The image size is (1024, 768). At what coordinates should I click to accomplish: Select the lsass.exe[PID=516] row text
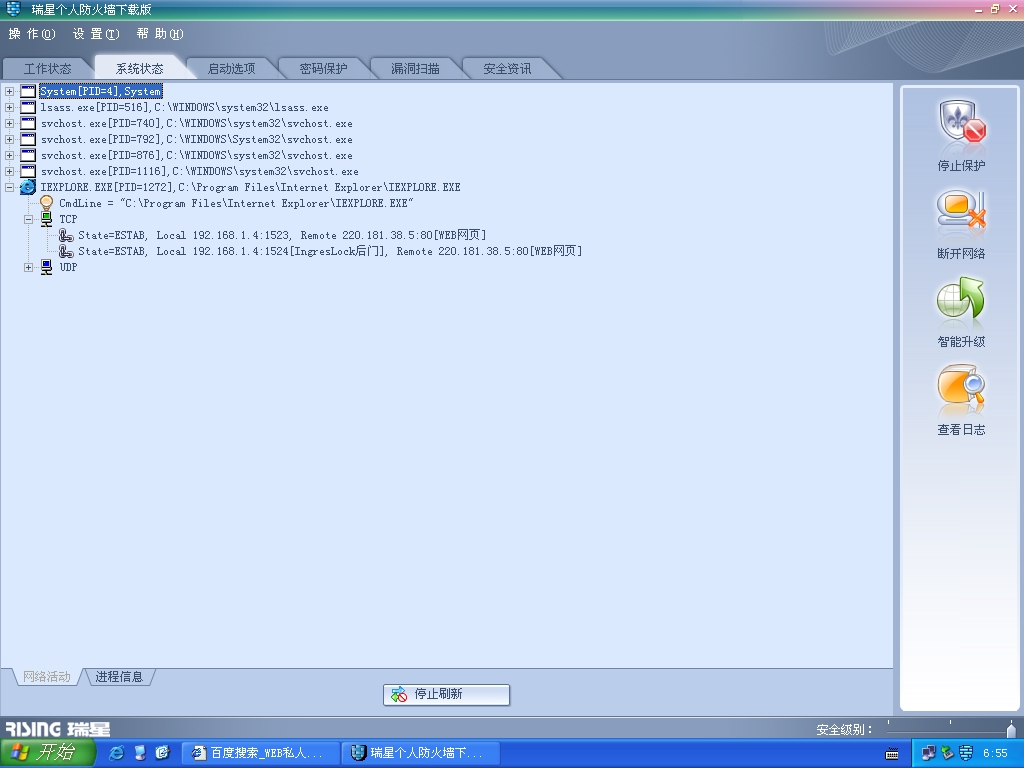[185, 107]
